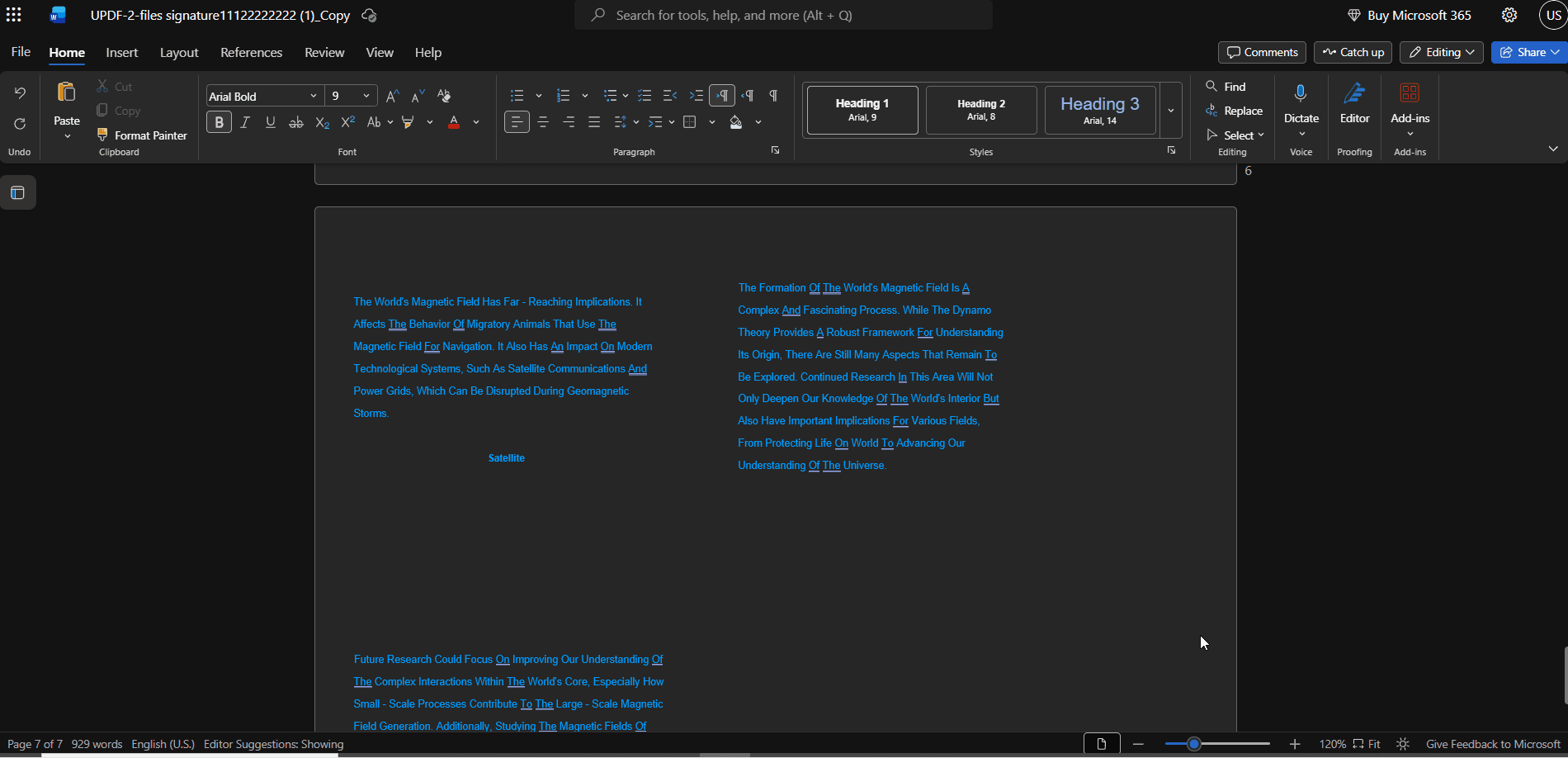Switch to the Layout tab
Screen dimensions: 1568x758
(x=179, y=52)
